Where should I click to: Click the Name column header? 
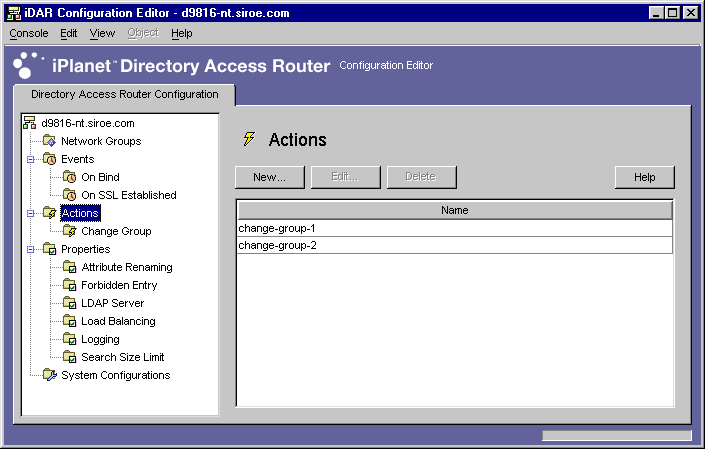pyautogui.click(x=455, y=210)
